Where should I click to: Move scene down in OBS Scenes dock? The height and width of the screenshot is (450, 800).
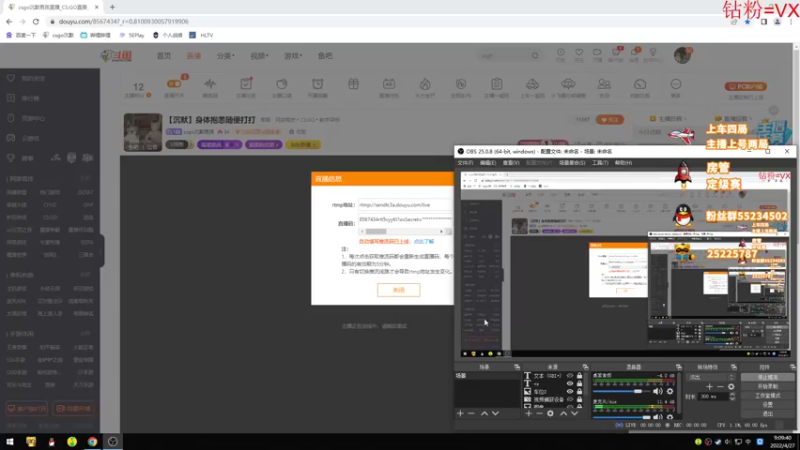pyautogui.click(x=495, y=413)
